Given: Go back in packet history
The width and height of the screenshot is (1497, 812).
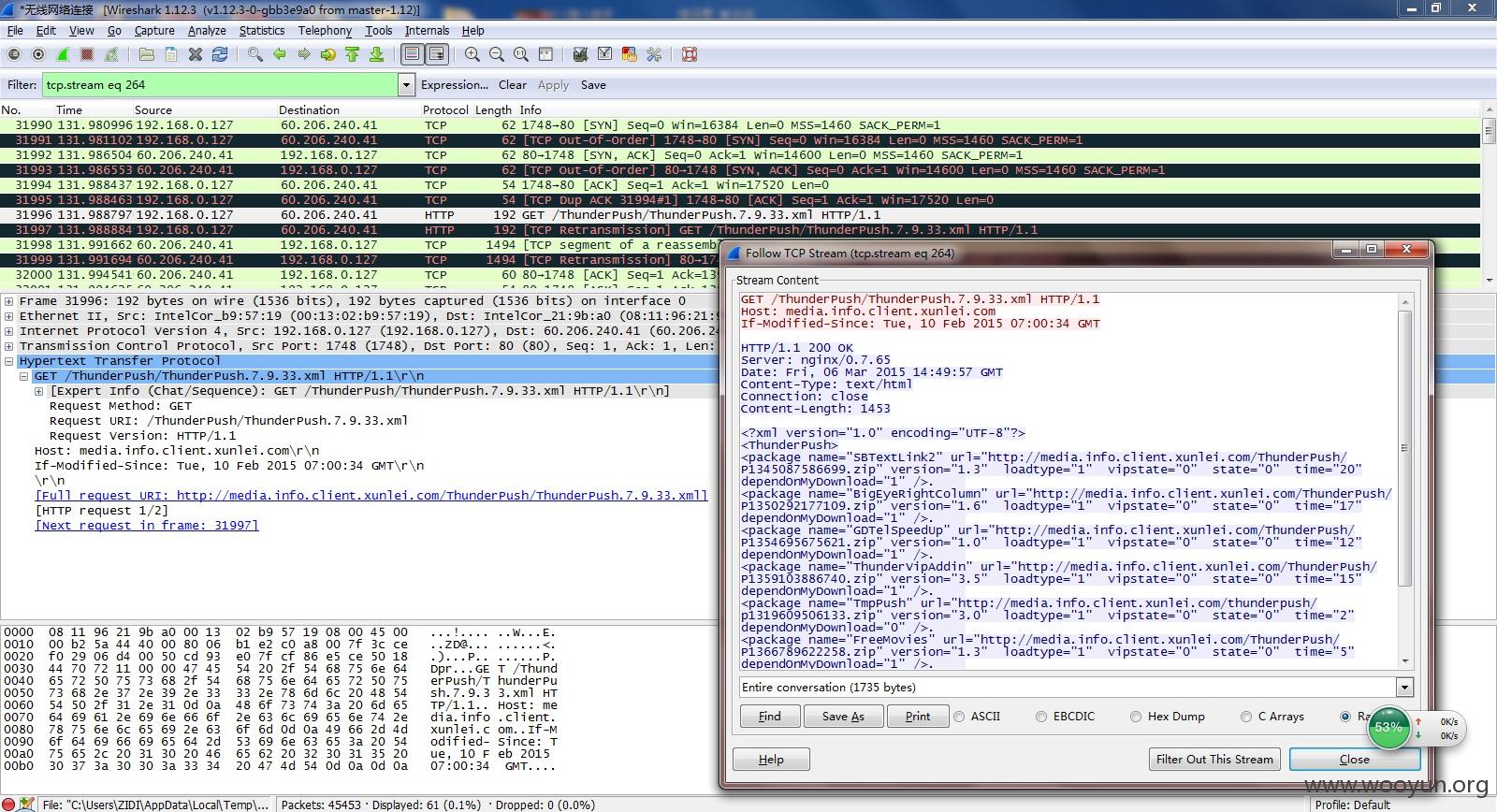Looking at the screenshot, I should point(279,55).
